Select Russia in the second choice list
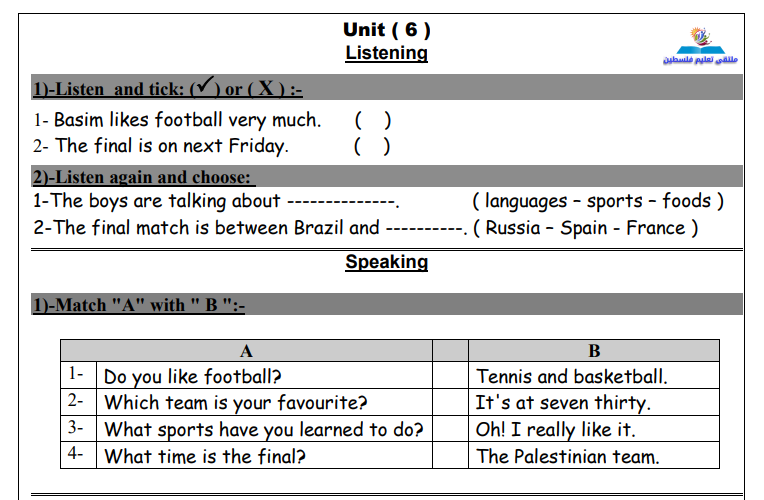This screenshot has width=764, height=500. (513, 228)
